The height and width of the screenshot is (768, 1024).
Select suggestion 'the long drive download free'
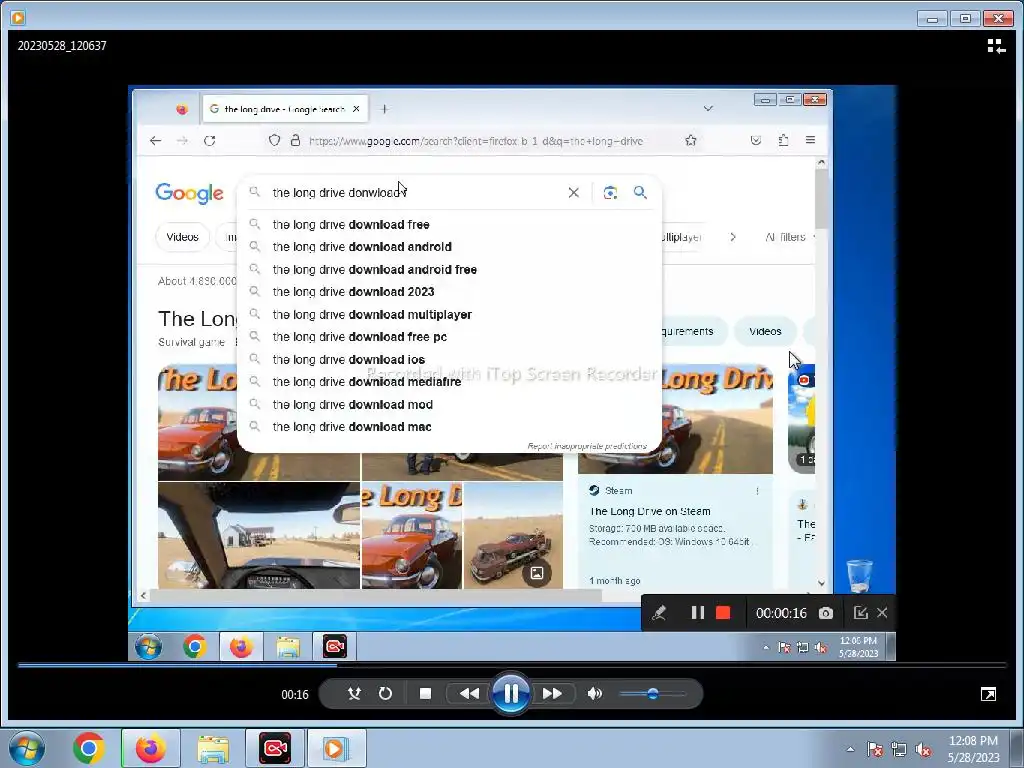pyautogui.click(x=449, y=225)
